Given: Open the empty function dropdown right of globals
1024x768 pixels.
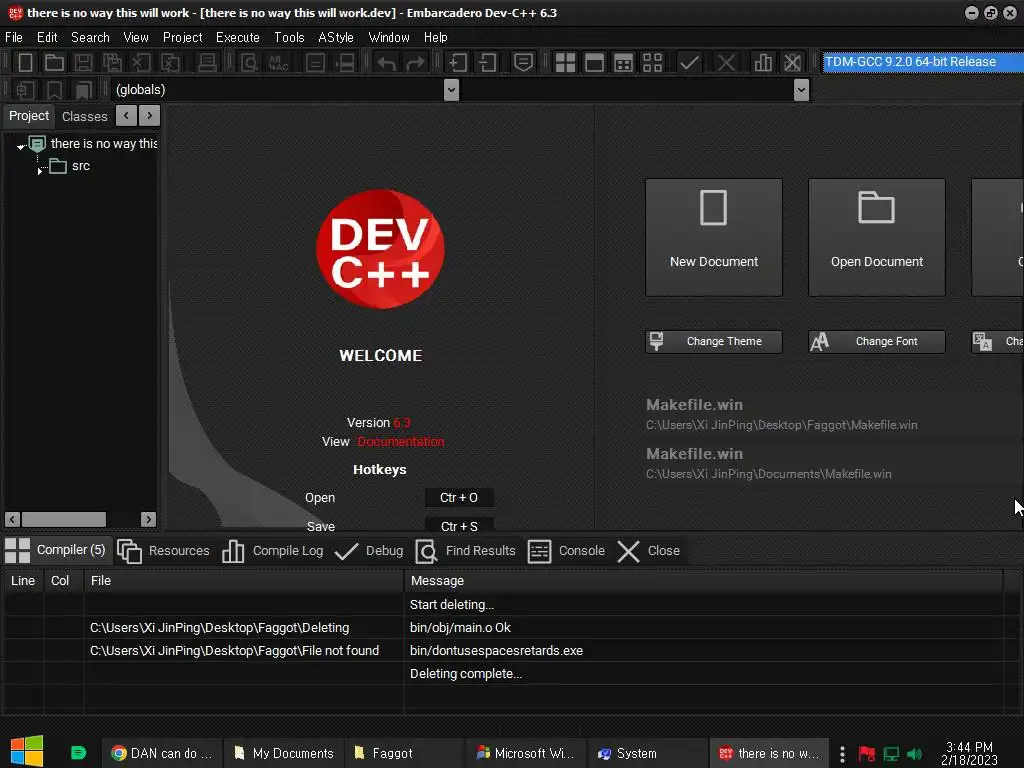Looking at the screenshot, I should 801,89.
